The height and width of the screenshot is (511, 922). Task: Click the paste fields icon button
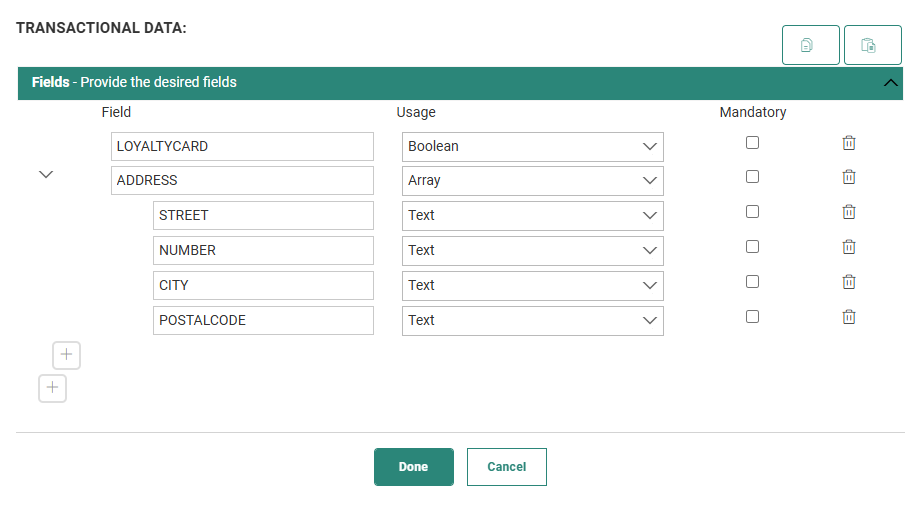[x=872, y=45]
